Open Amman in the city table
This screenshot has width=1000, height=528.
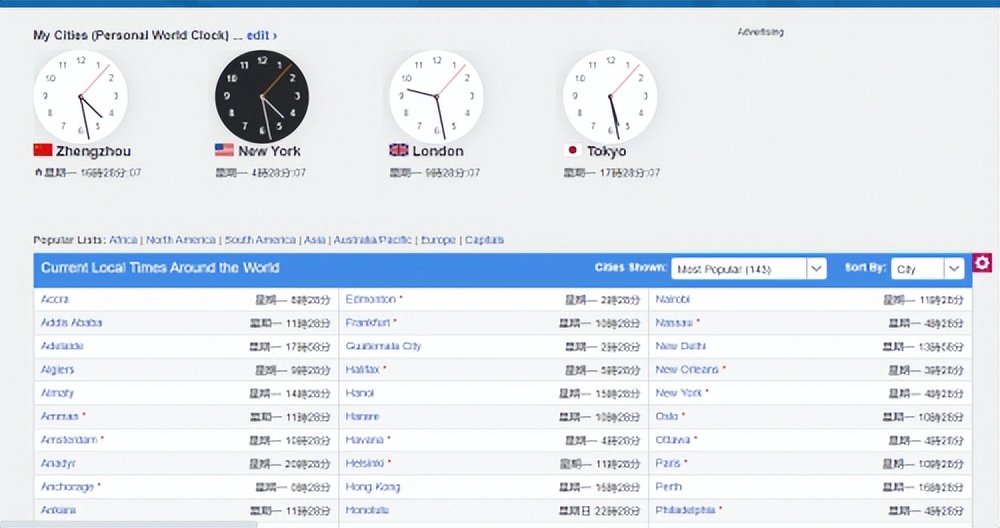pos(59,416)
